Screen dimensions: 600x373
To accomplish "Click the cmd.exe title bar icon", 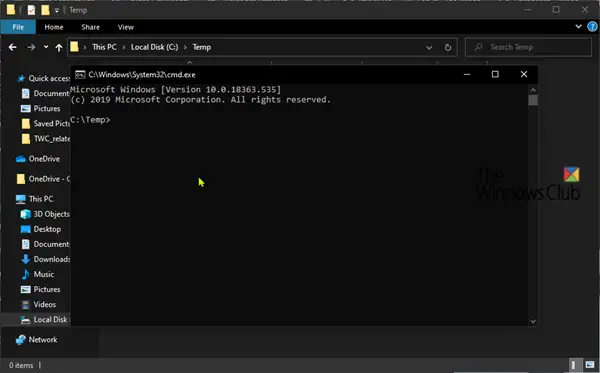I will coord(80,75).
